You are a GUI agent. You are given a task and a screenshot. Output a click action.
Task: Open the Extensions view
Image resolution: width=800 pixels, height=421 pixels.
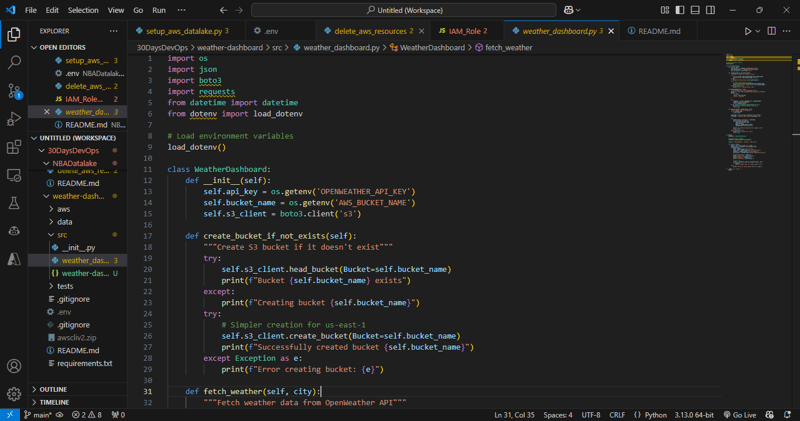(14, 147)
